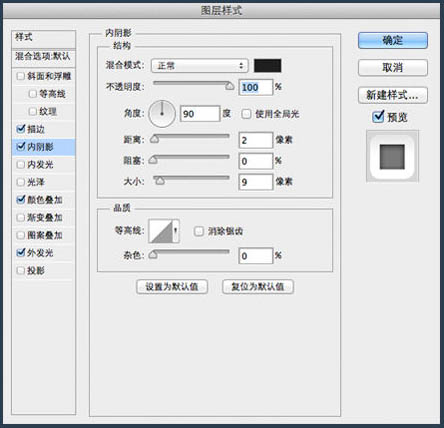Enable the 斜面和浮雕 checkbox
Viewport: 444px width, 428px height.
[20, 76]
